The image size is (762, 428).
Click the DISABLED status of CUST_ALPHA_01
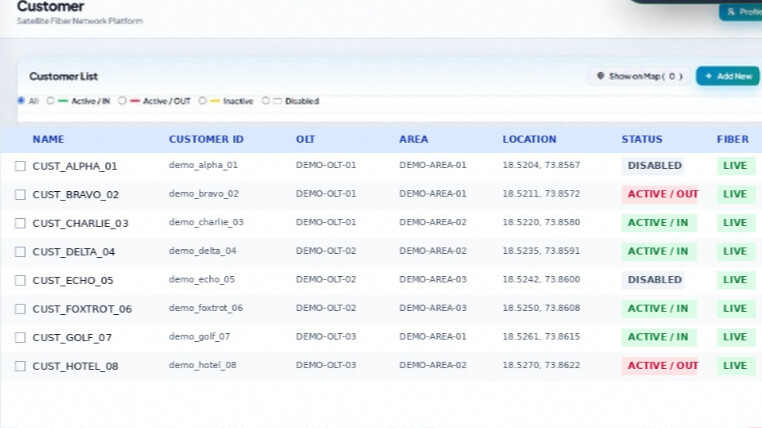654,166
